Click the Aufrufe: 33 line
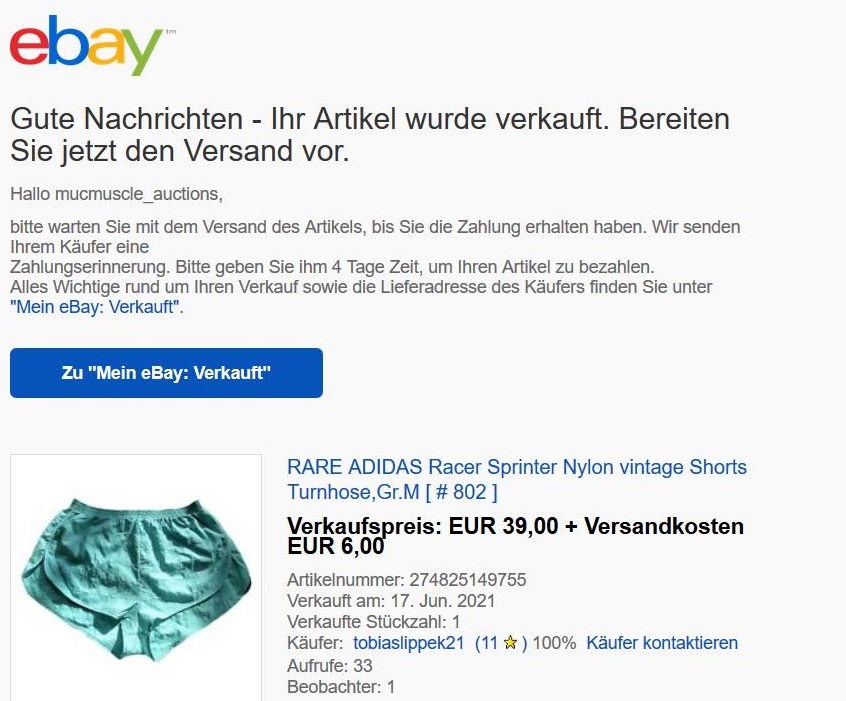 tap(330, 665)
